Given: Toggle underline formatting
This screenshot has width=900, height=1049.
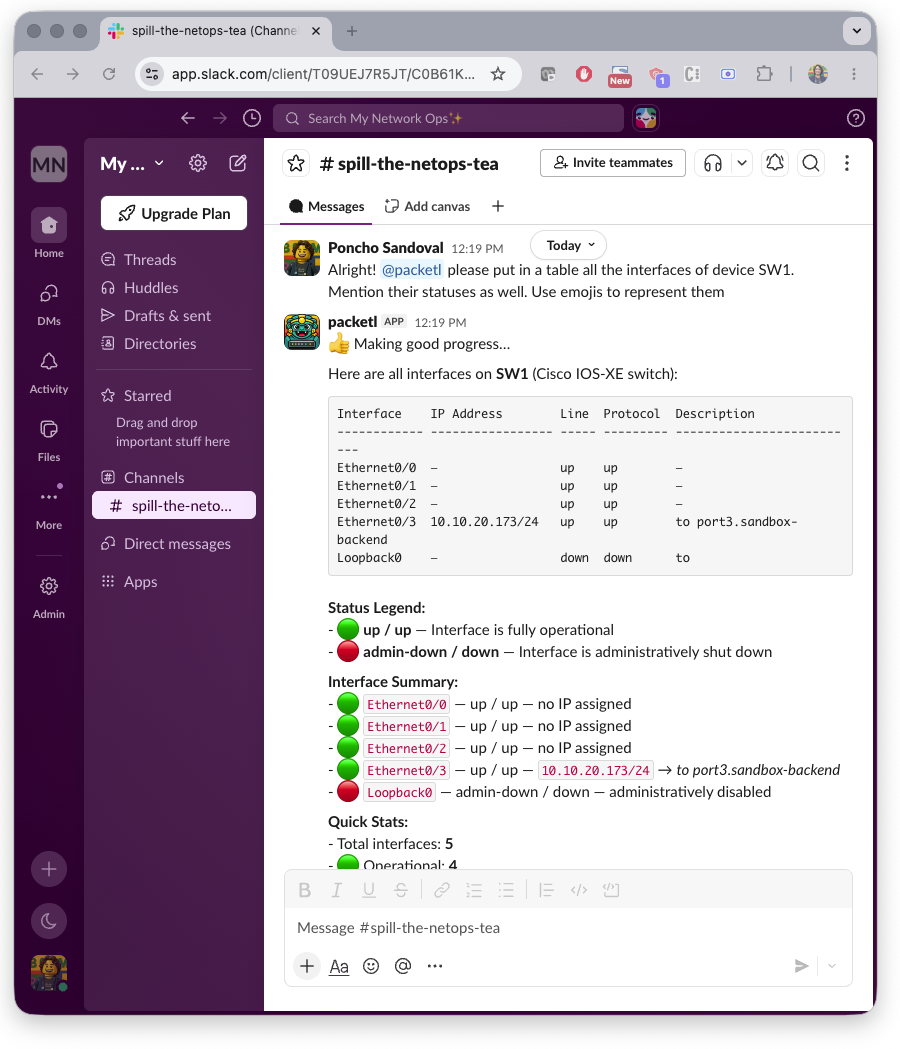Looking at the screenshot, I should pyautogui.click(x=369, y=890).
